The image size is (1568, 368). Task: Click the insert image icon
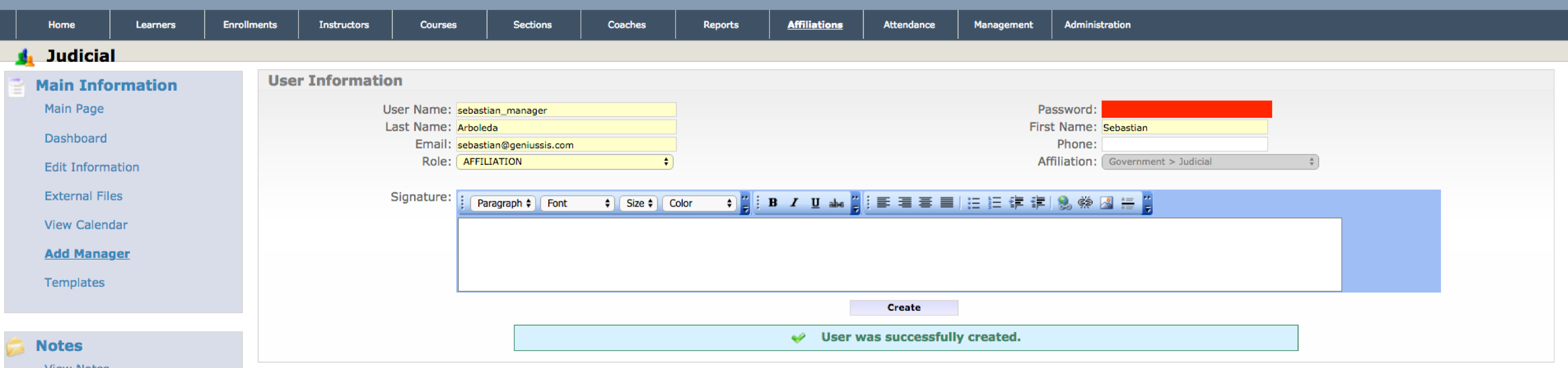tap(1107, 203)
